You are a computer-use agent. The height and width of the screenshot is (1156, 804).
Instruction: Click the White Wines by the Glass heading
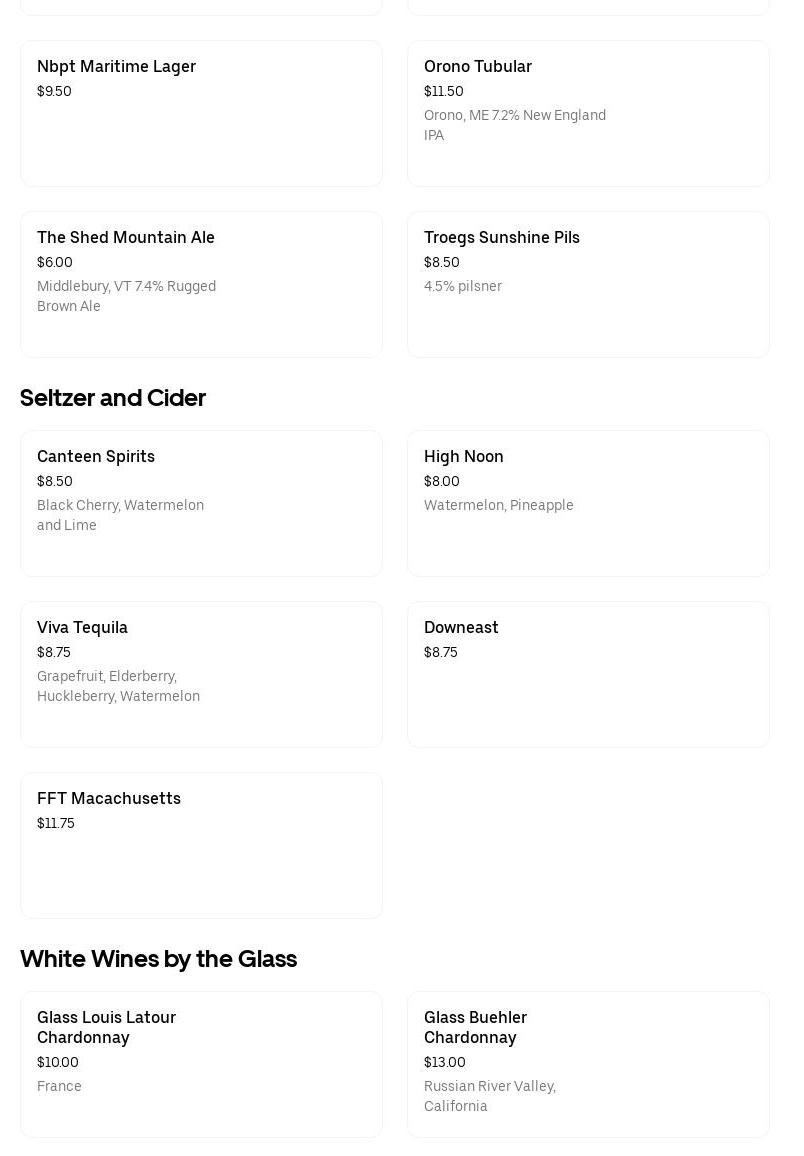click(158, 959)
